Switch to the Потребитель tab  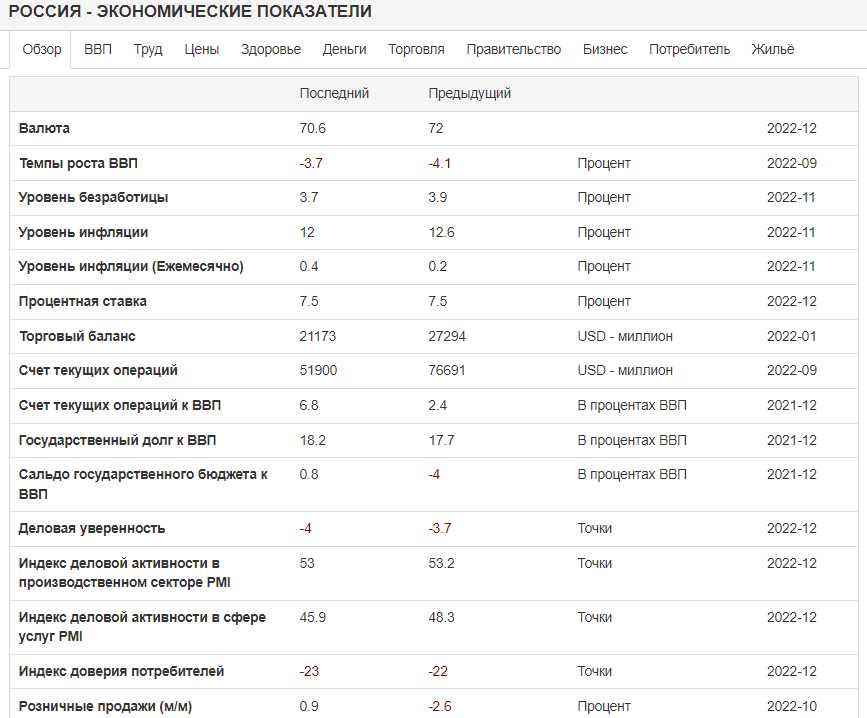pos(689,50)
